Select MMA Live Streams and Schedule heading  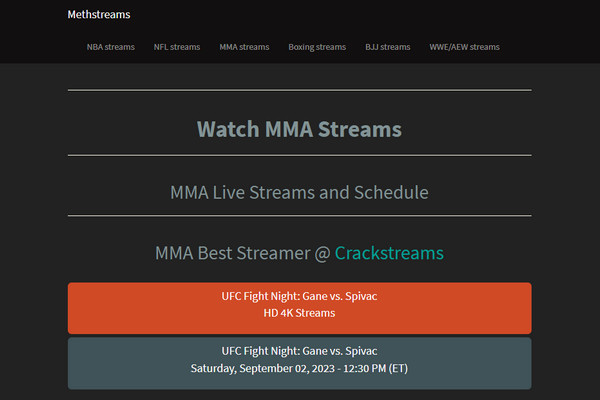click(299, 192)
